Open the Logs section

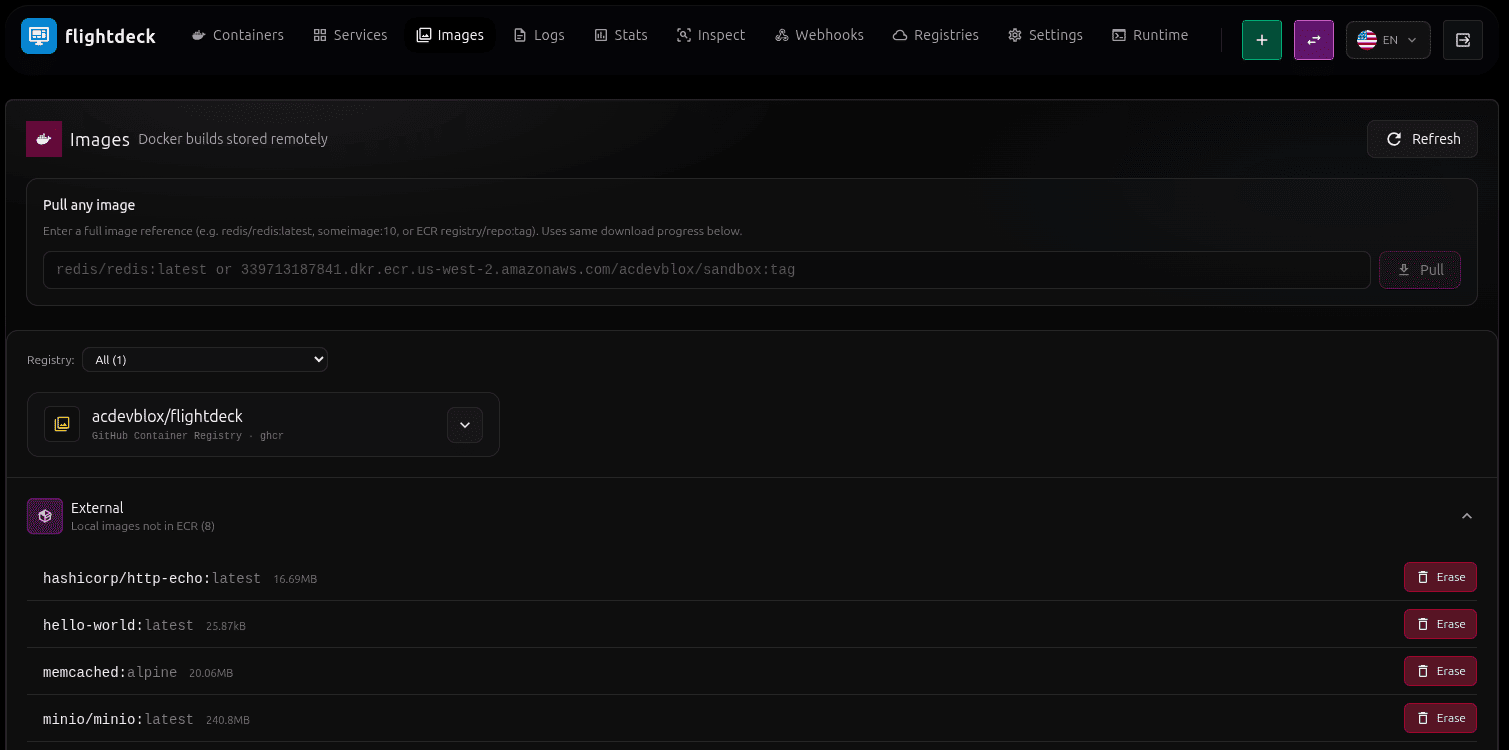(539, 35)
